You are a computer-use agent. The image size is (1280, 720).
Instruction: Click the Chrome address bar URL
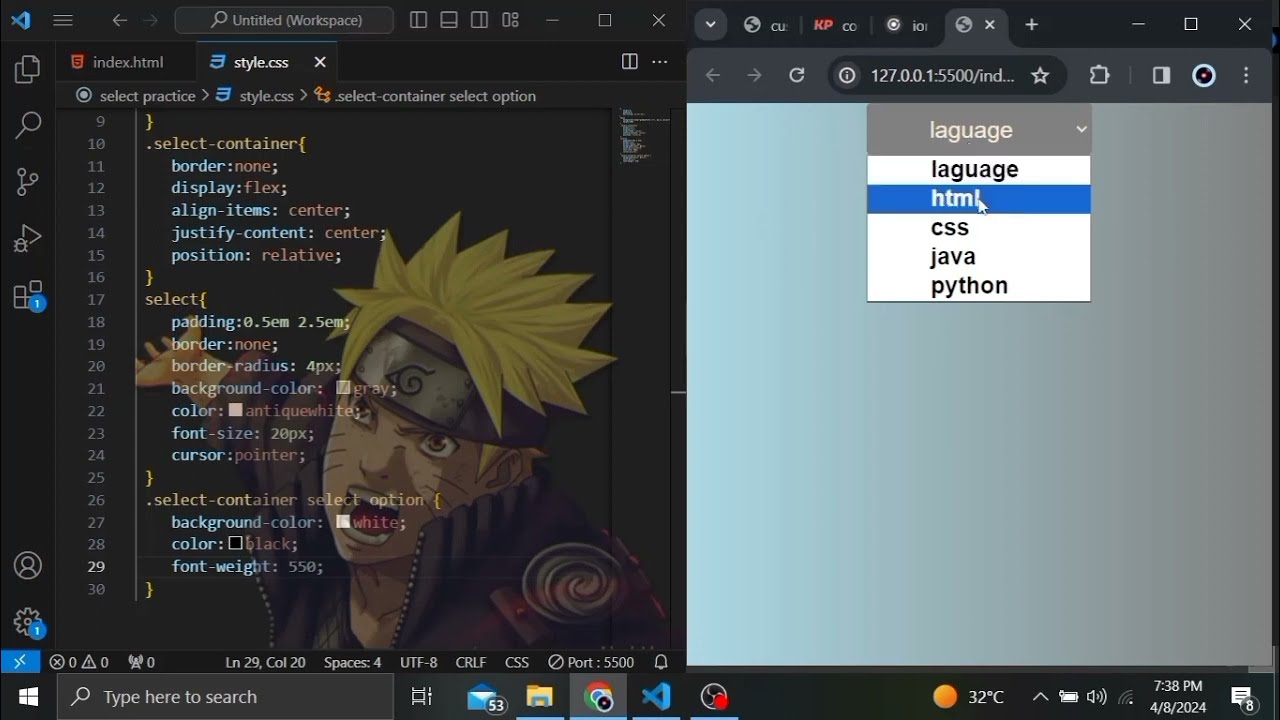pyautogui.click(x=942, y=75)
